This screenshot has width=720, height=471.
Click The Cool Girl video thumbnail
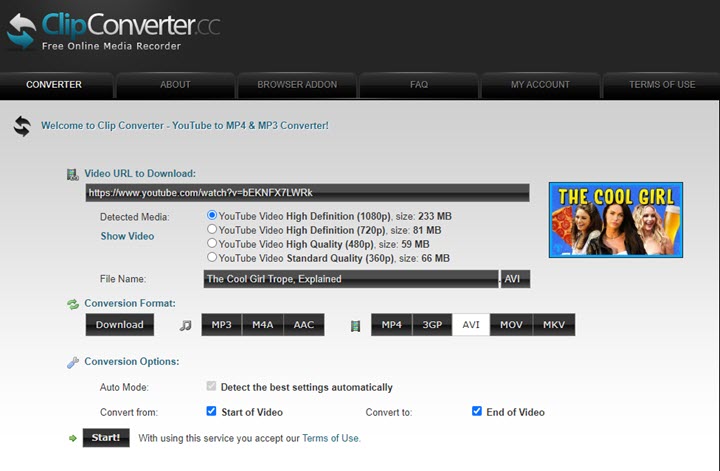pyautogui.click(x=616, y=220)
